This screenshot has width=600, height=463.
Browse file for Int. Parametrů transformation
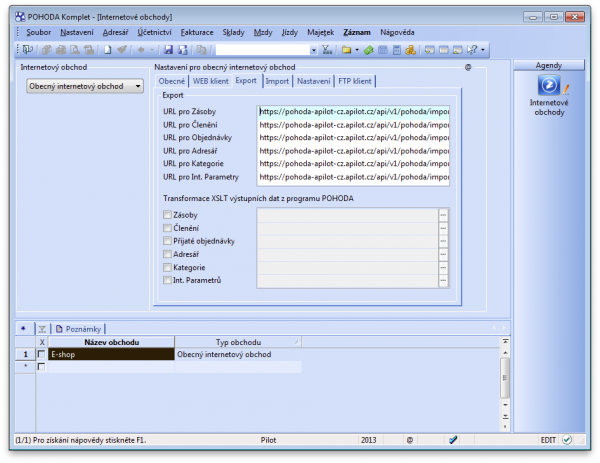pos(443,280)
